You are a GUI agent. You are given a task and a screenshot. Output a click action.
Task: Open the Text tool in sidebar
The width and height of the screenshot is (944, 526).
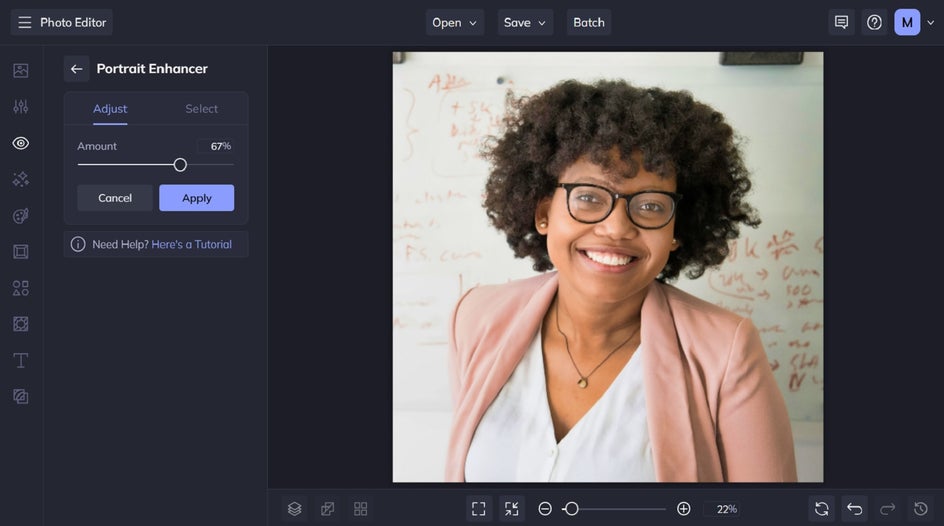(x=20, y=360)
